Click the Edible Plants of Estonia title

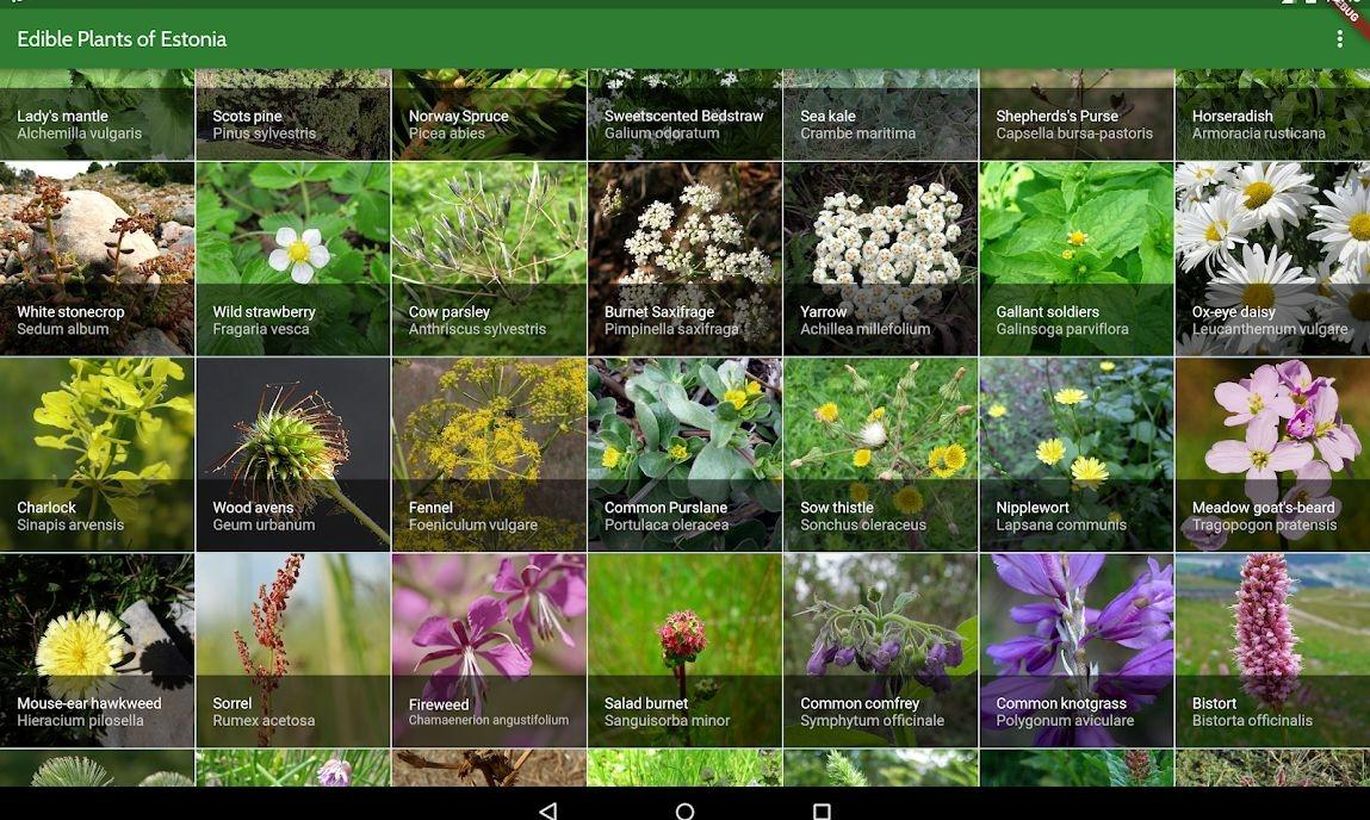(x=122, y=39)
